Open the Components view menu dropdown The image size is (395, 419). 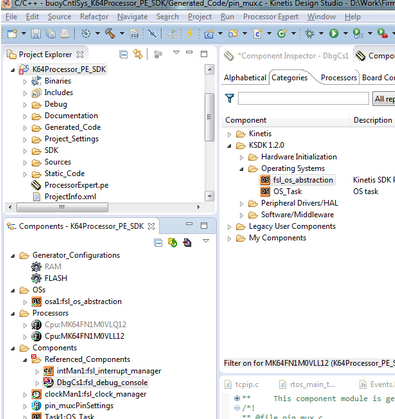click(x=206, y=241)
